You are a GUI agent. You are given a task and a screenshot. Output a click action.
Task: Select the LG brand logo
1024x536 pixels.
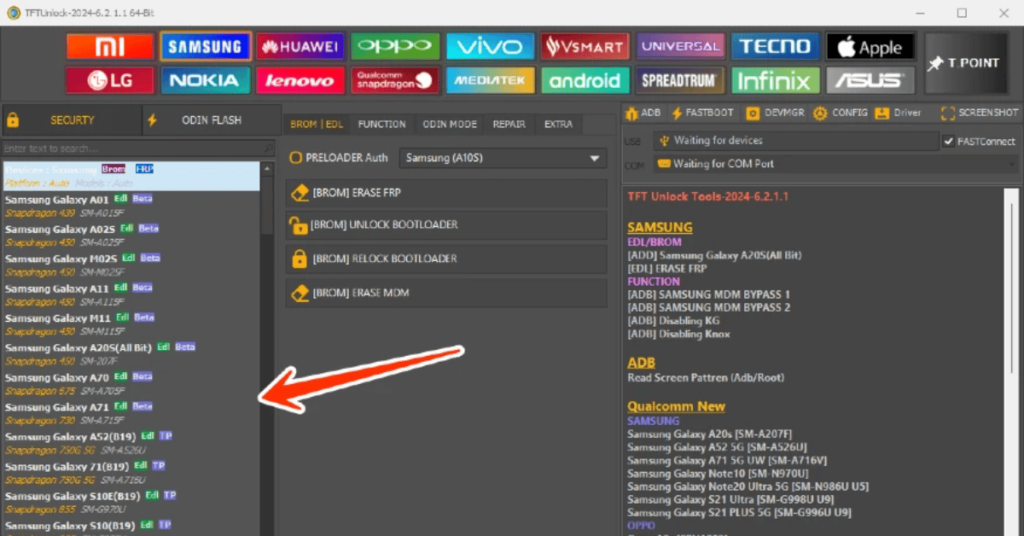110,80
